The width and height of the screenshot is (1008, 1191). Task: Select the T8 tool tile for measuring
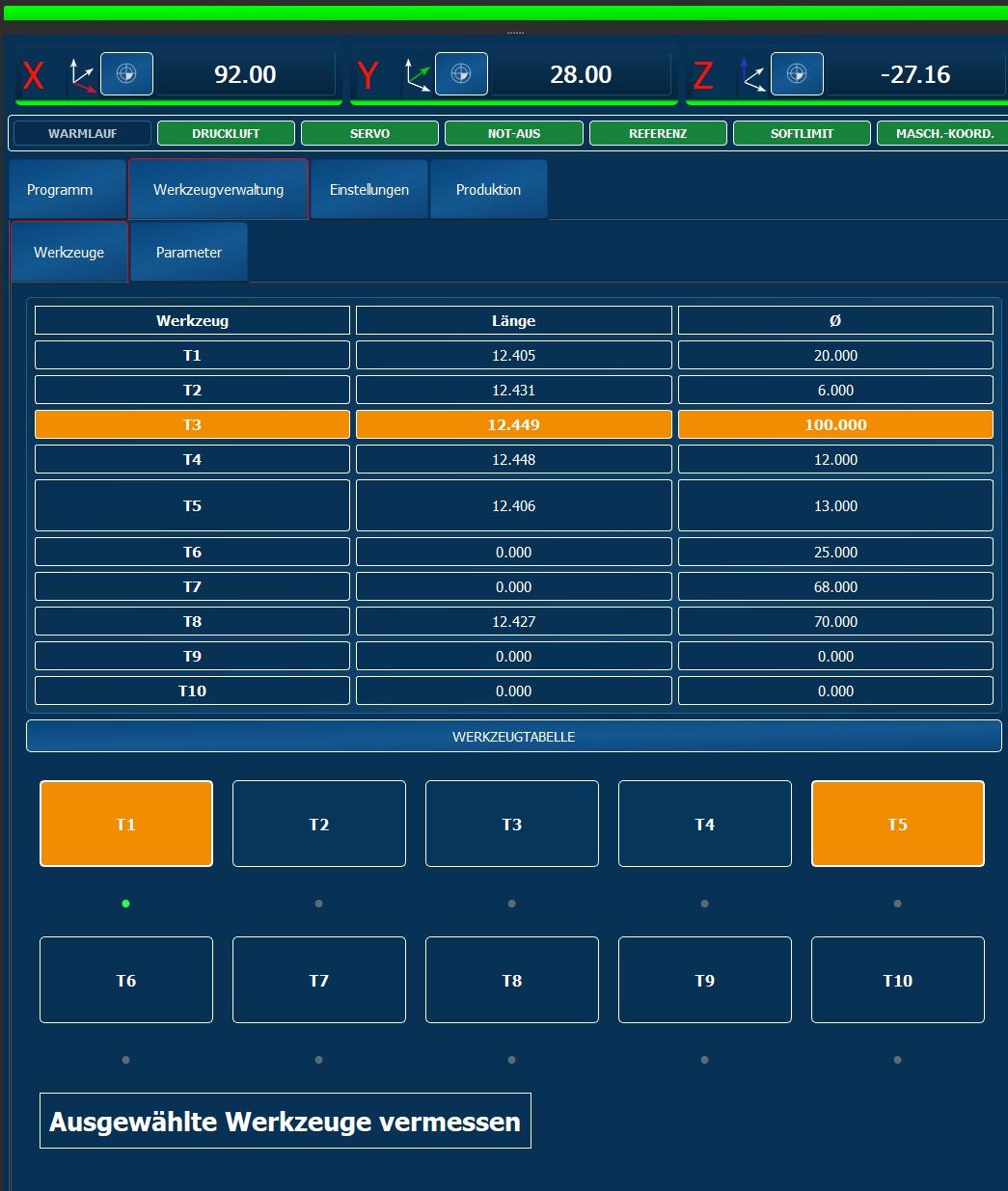tap(512, 980)
